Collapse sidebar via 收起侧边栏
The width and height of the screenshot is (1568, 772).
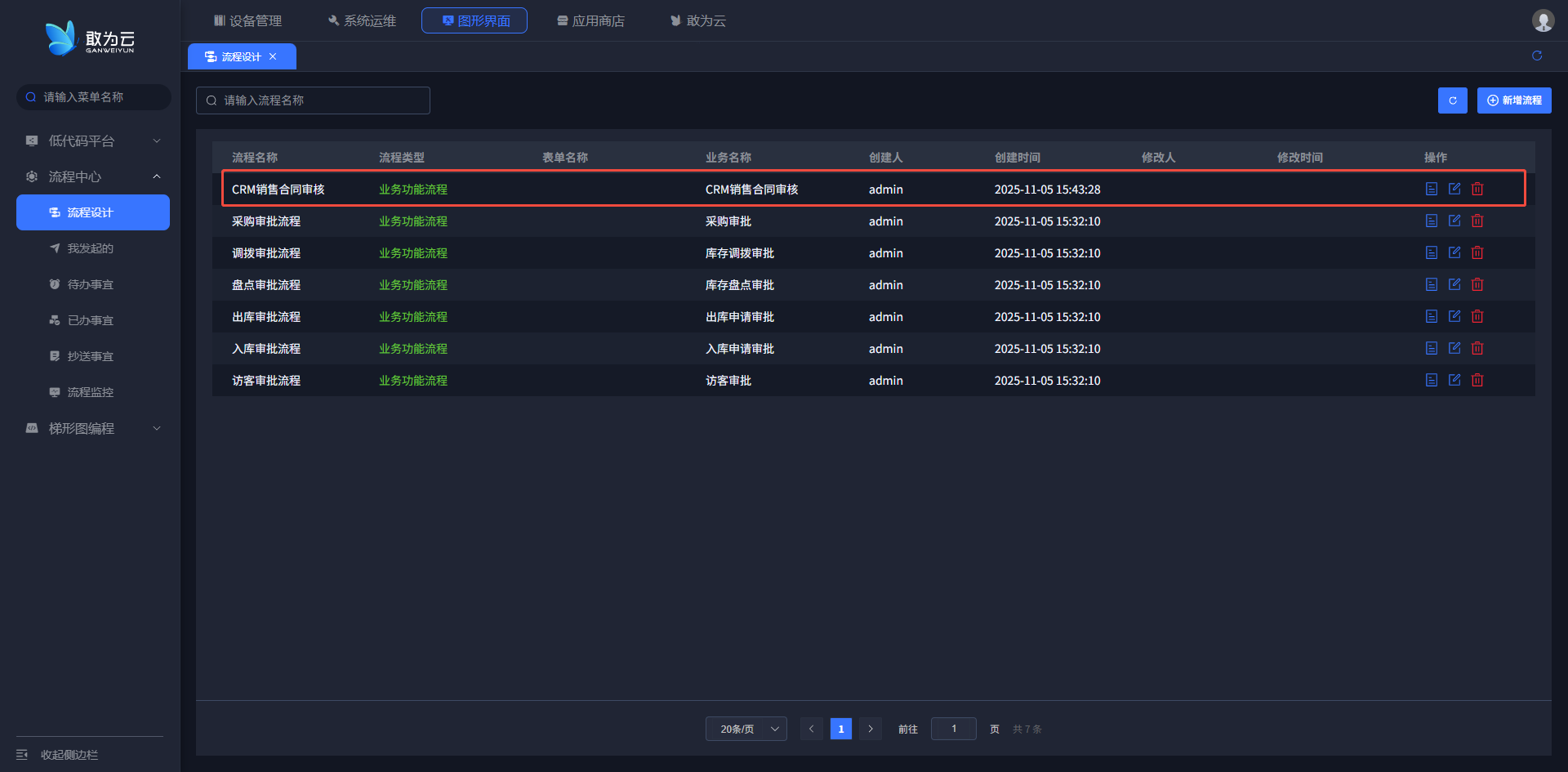(x=69, y=755)
